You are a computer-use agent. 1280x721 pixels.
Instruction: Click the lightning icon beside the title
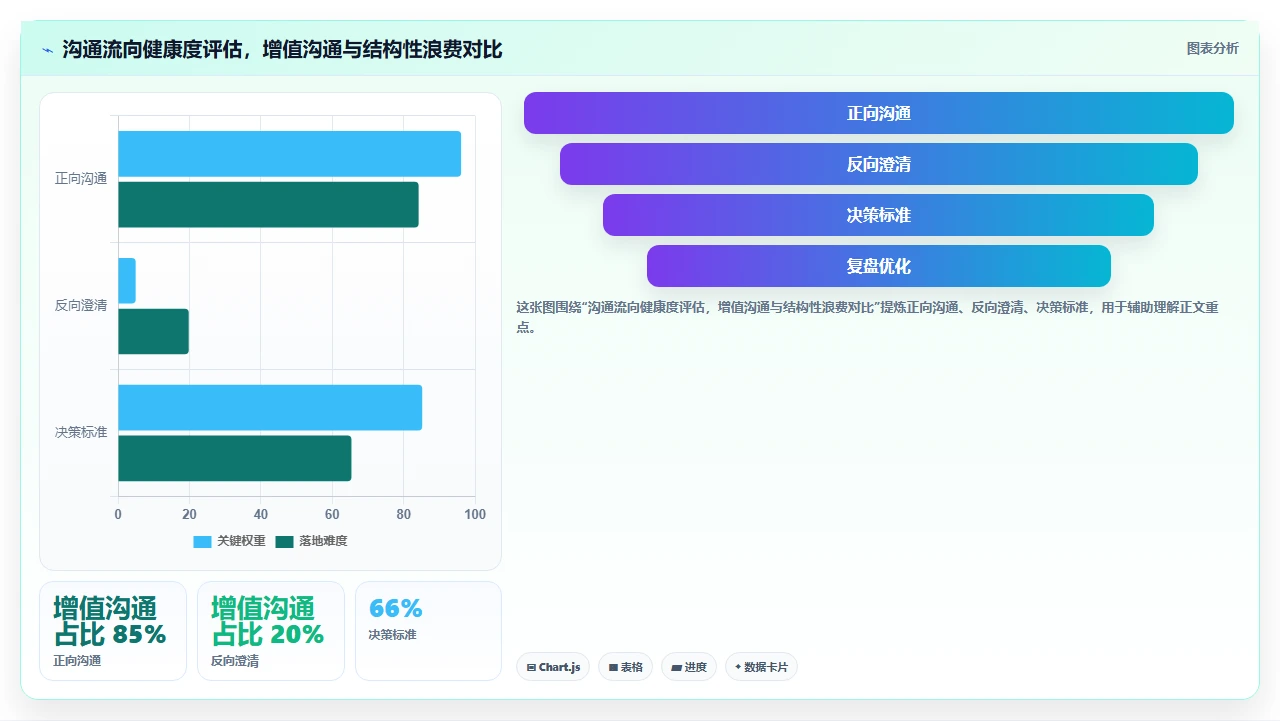[x=48, y=50]
